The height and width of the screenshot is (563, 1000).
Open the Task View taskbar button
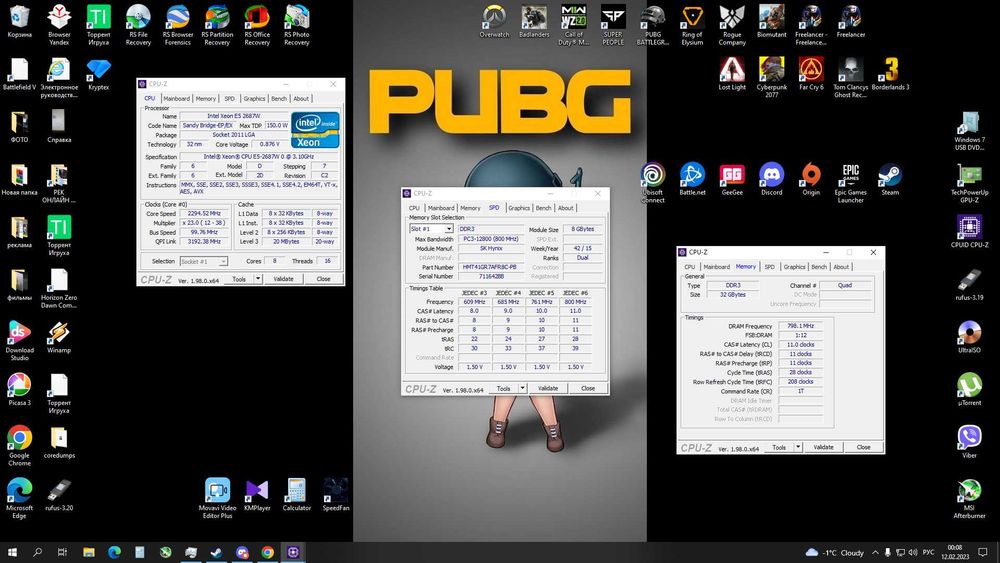[62, 552]
